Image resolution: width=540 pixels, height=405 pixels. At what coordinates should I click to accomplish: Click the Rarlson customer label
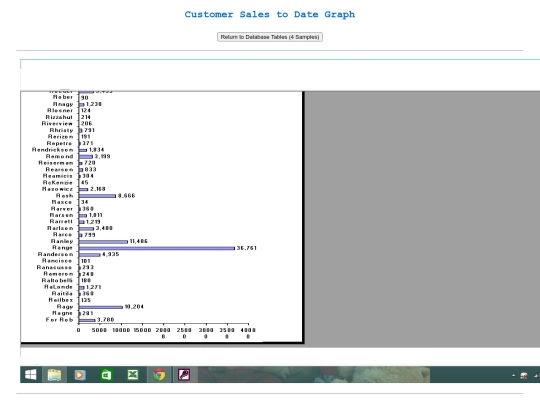[60, 228]
